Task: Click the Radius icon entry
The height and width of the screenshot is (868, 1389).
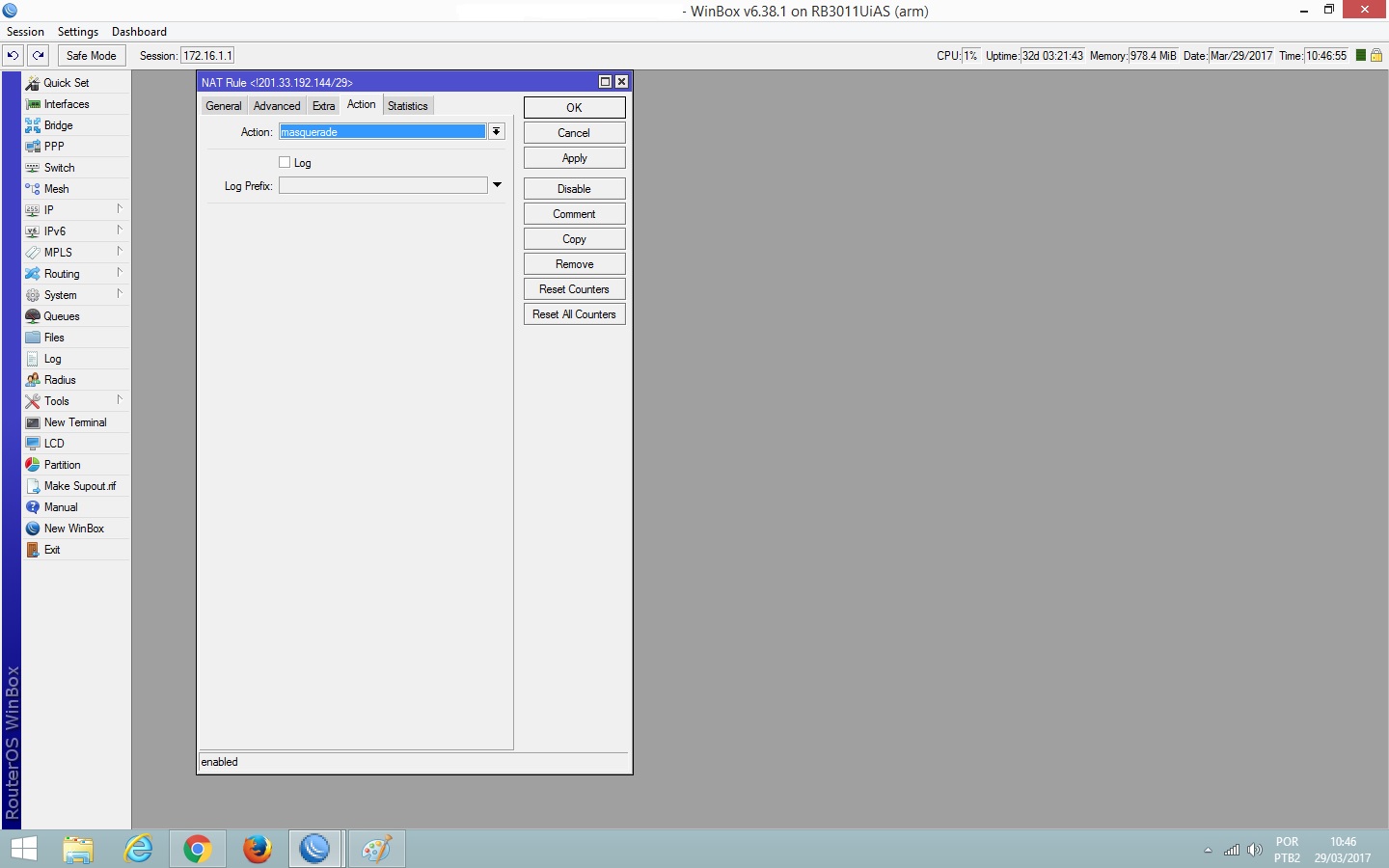Action: (x=33, y=380)
